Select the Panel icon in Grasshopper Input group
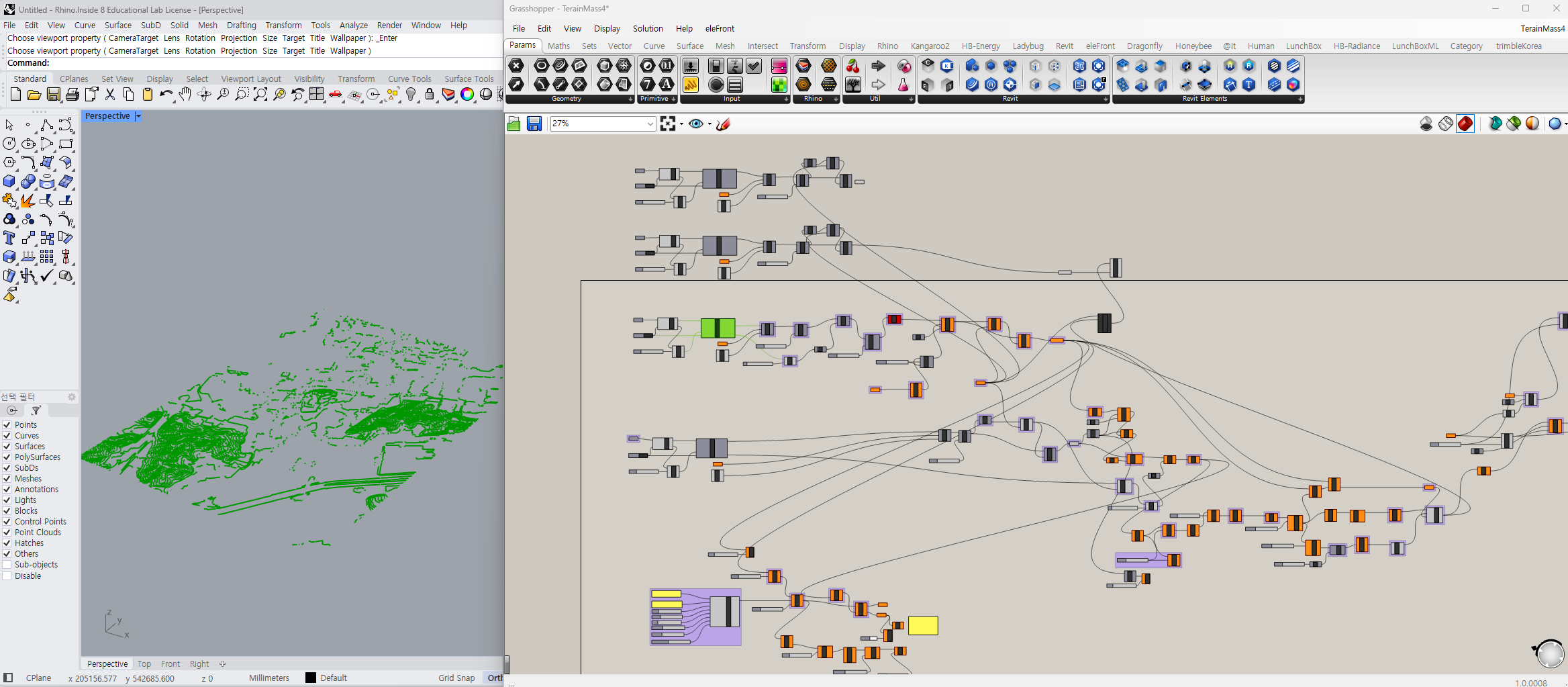Screen dimensions: 1568x687 pyautogui.click(x=735, y=85)
